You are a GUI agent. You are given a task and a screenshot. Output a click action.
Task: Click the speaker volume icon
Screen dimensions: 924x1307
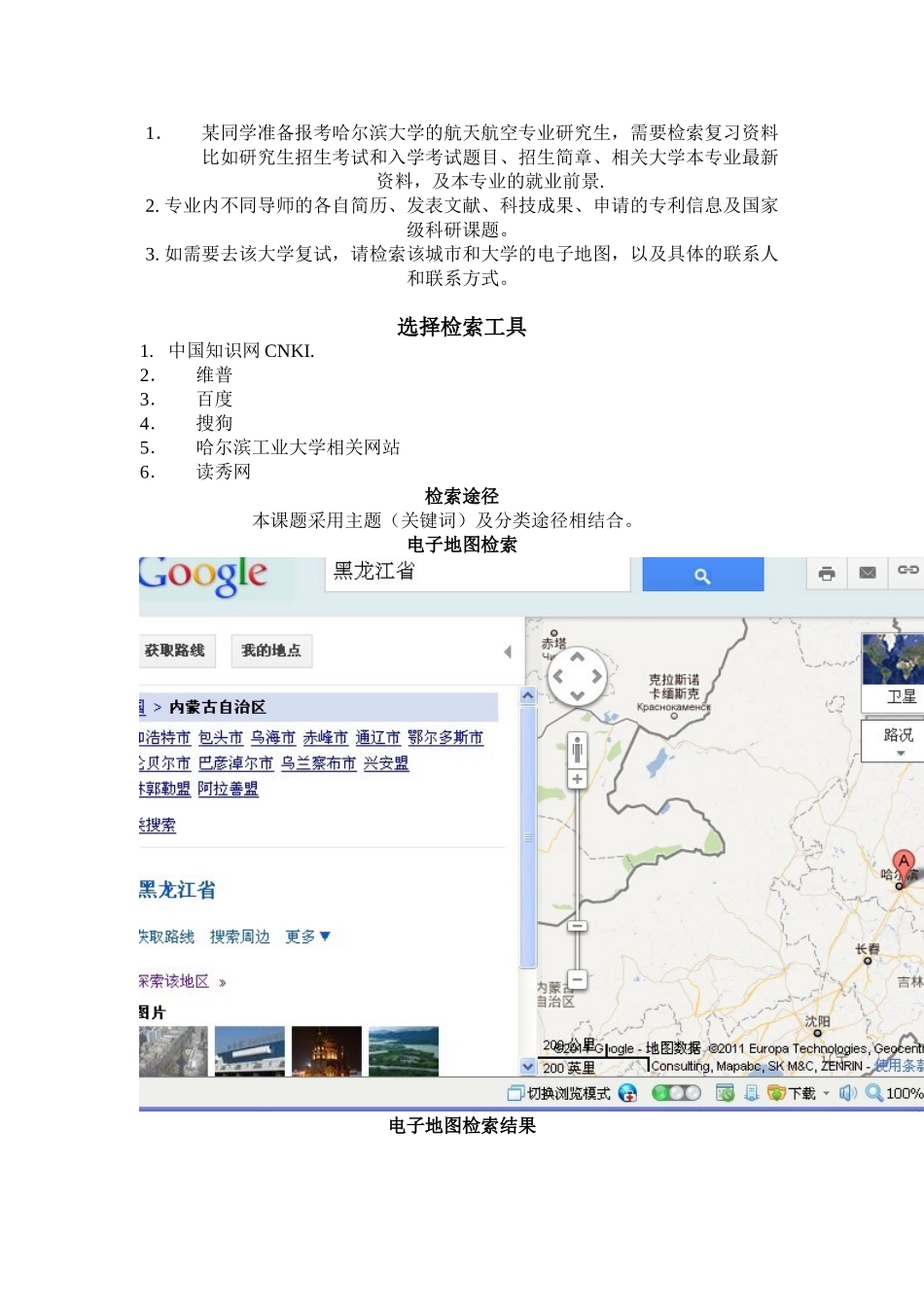pyautogui.click(x=848, y=1093)
